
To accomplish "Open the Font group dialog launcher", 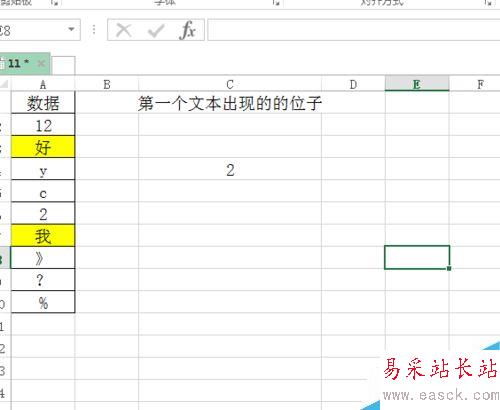I will pos(276,3).
